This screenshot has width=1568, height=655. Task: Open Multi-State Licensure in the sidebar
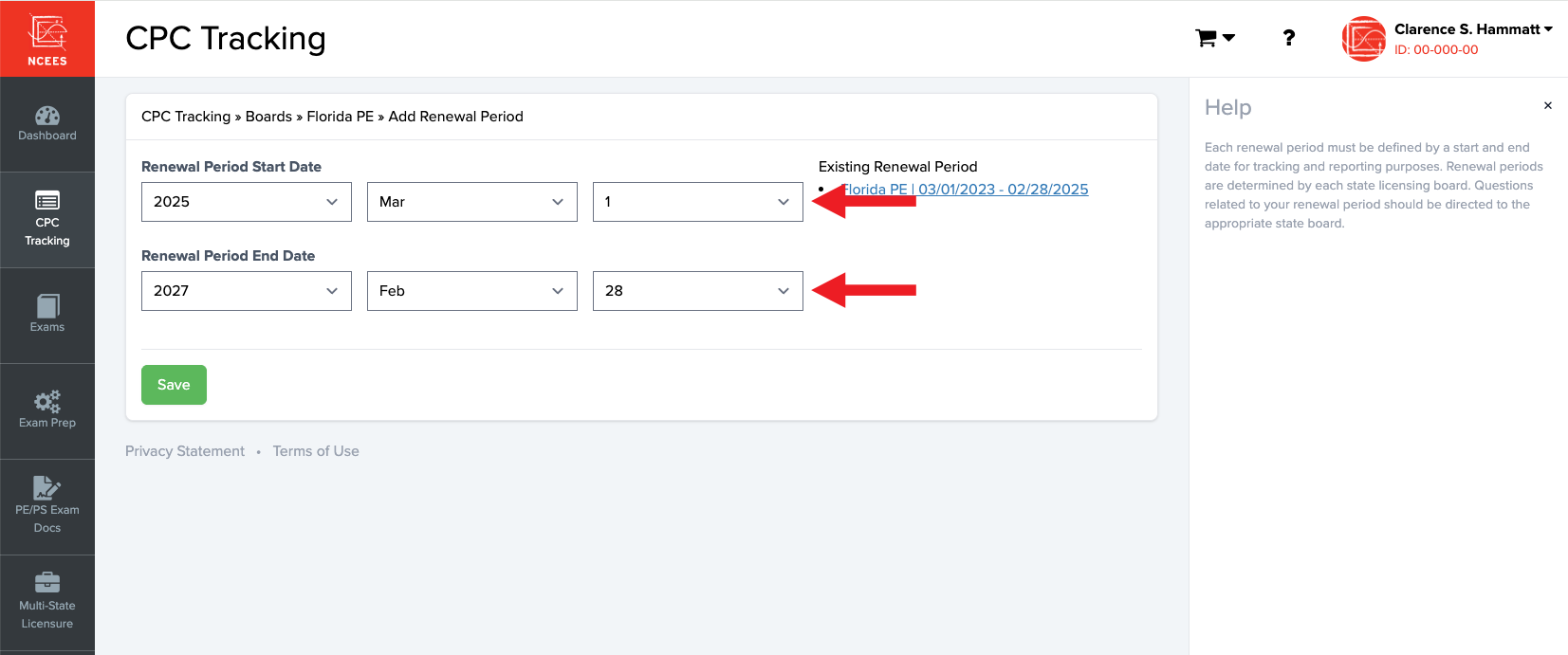pyautogui.click(x=47, y=603)
